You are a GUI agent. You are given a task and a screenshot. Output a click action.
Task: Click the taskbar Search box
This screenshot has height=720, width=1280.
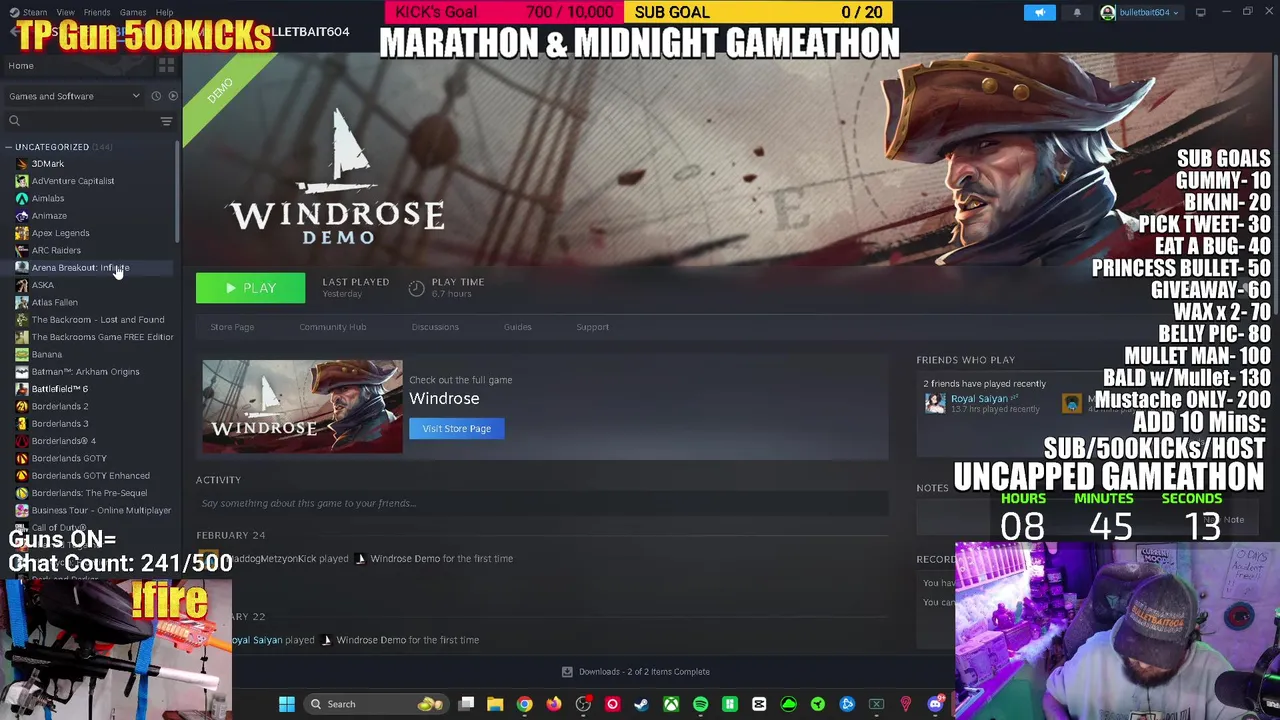point(375,704)
